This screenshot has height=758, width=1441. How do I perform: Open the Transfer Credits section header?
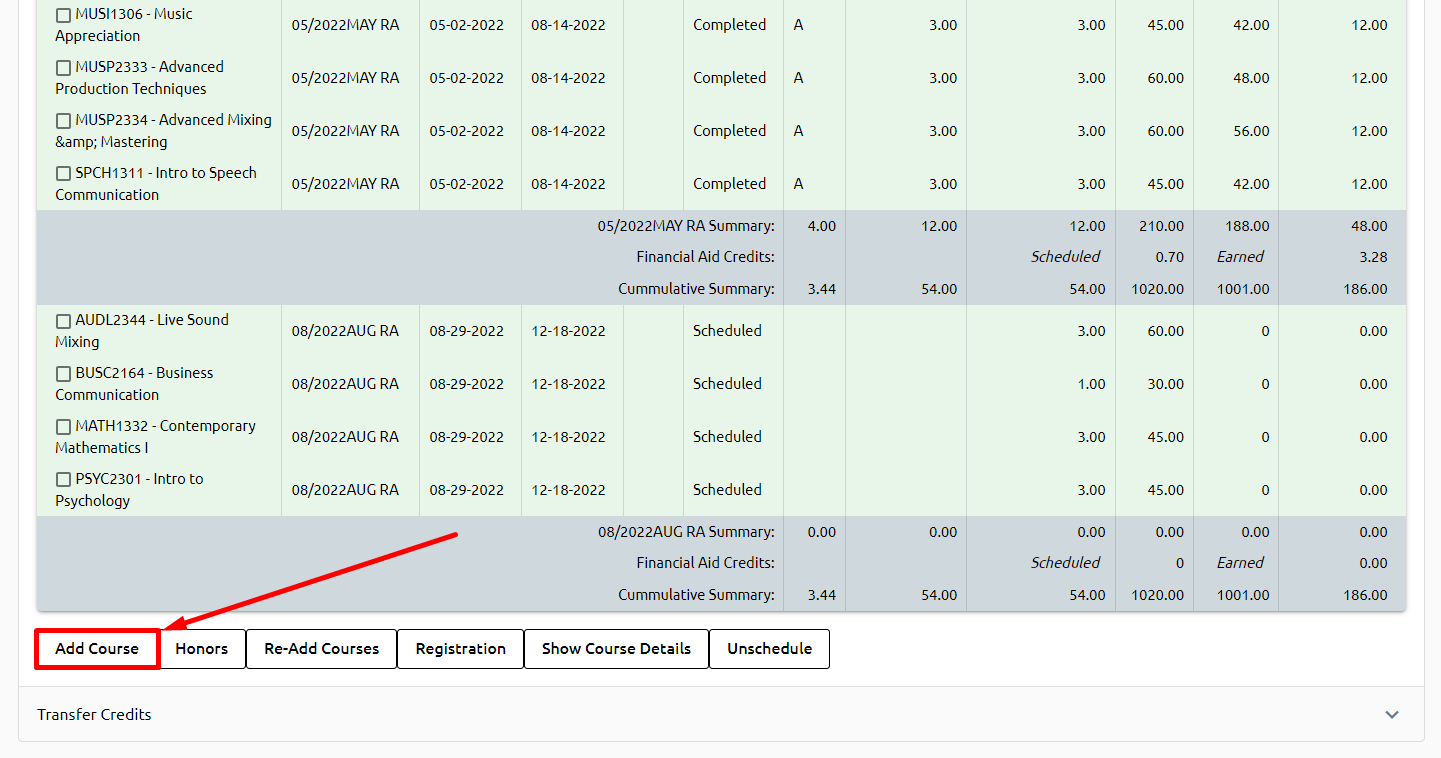point(94,715)
